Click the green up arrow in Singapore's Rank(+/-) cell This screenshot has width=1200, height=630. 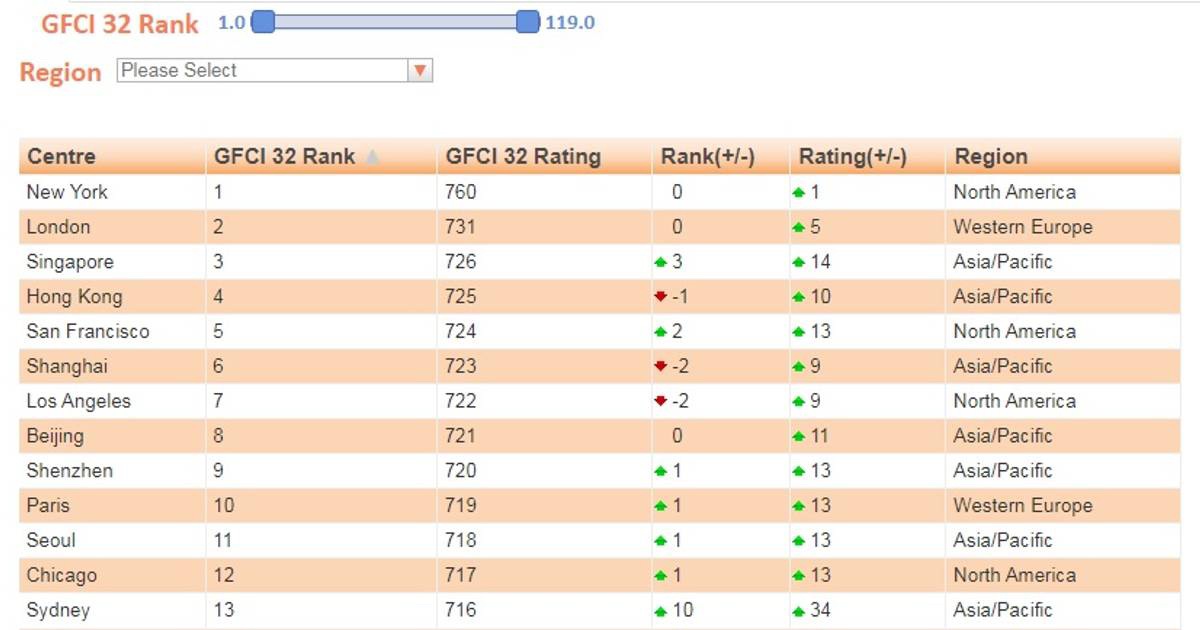(660, 262)
